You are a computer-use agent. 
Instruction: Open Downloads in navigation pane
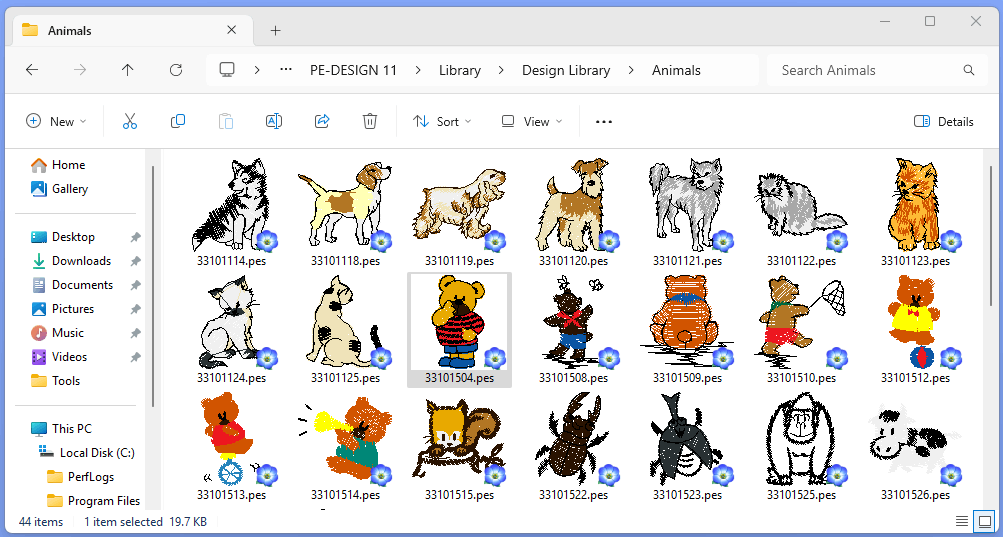point(81,260)
